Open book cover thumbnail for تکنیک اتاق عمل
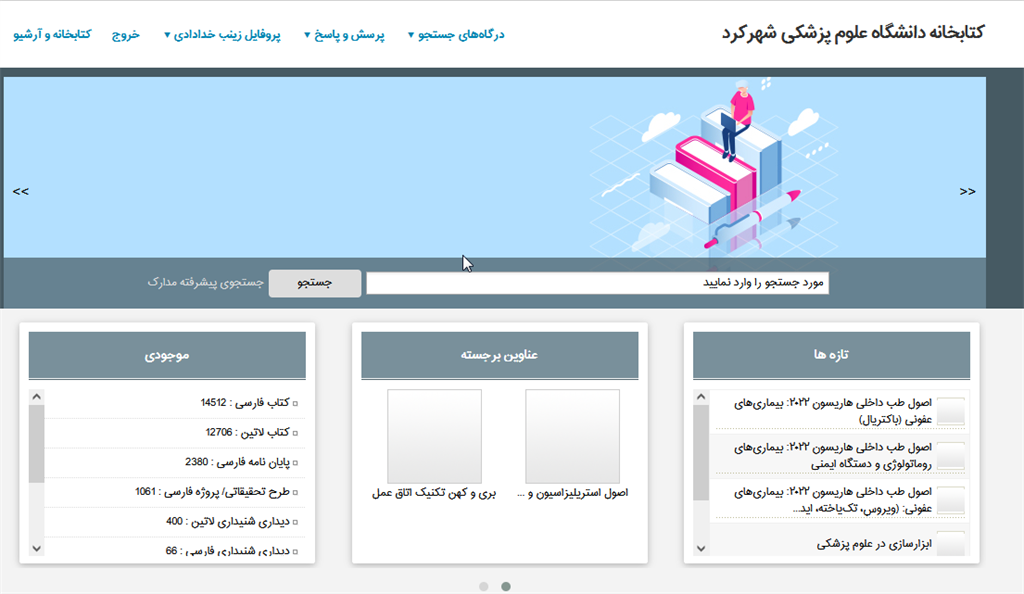Viewport: 1024px width, 594px height. coord(434,437)
